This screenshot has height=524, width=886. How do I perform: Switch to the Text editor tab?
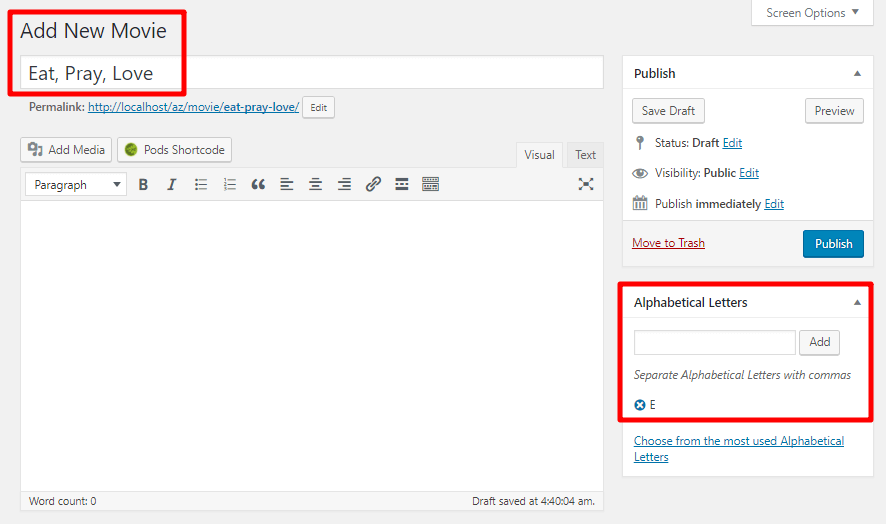[x=585, y=155]
